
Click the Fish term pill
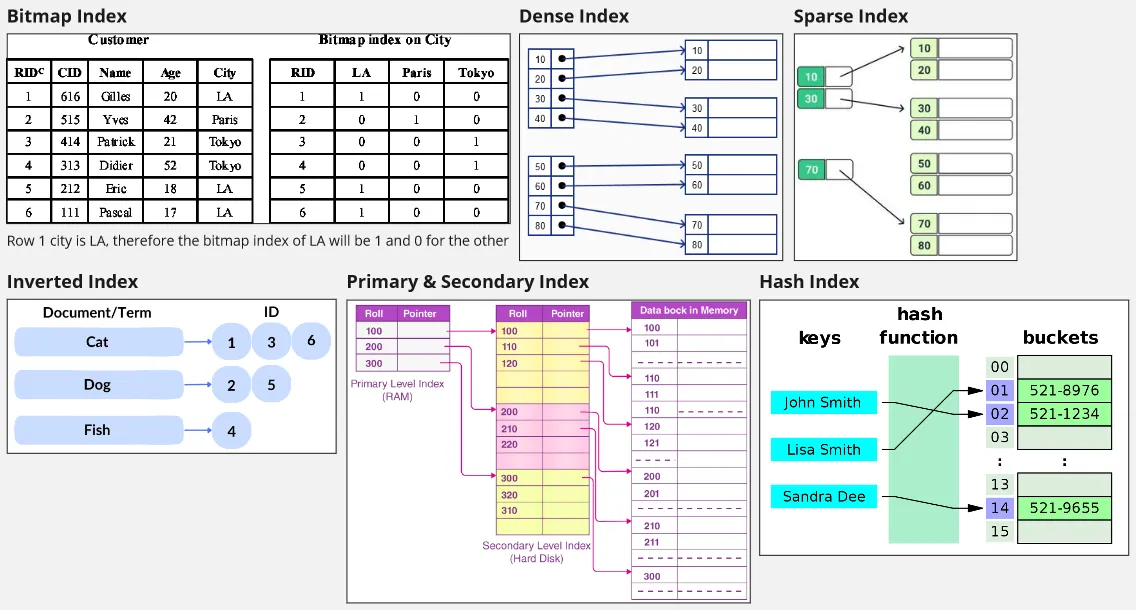tap(97, 430)
